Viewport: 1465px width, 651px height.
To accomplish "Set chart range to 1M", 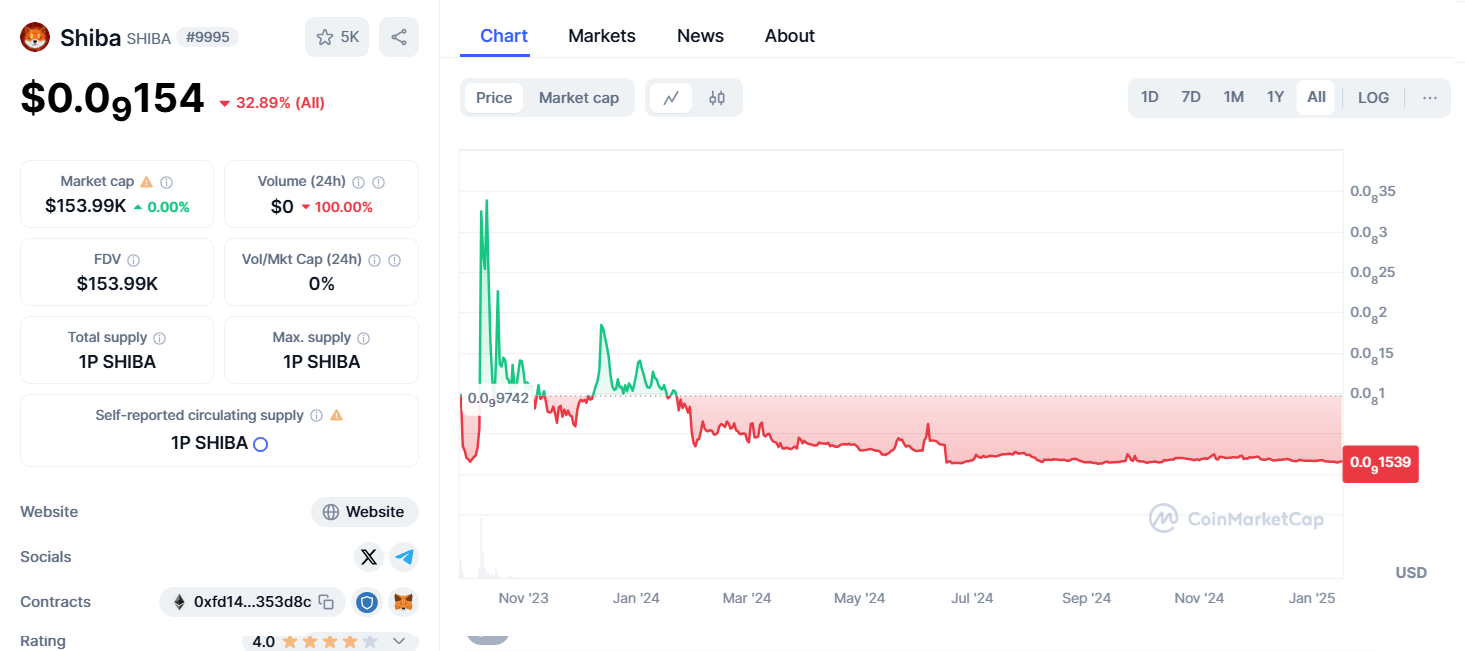I will tap(1234, 97).
